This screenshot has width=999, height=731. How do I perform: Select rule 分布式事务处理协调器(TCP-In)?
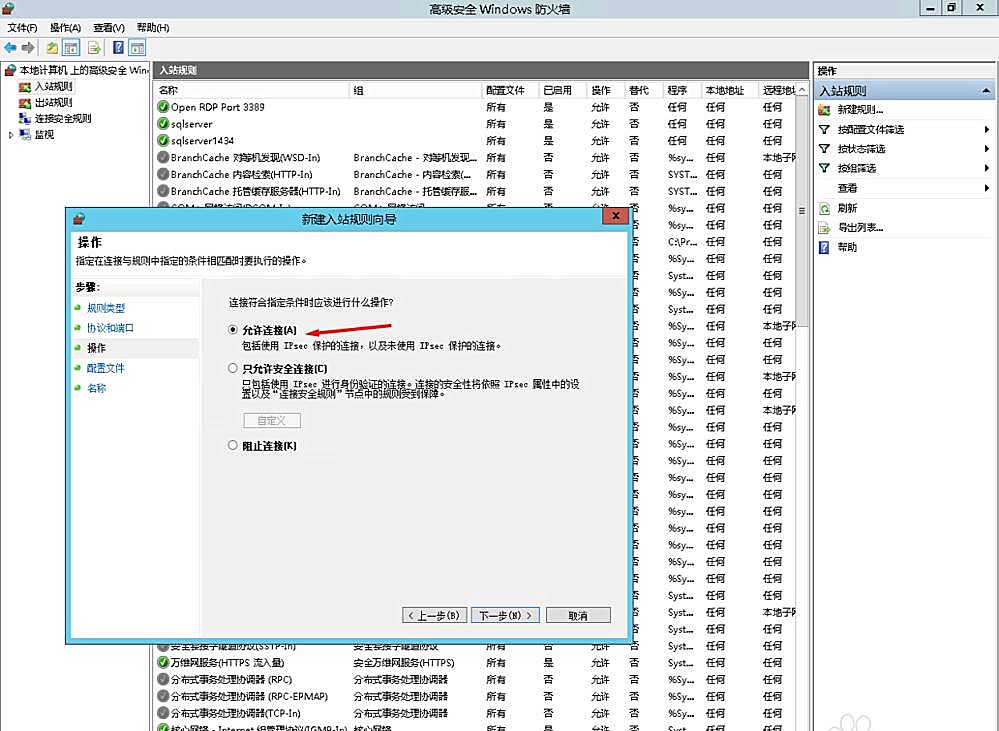tap(475, 713)
